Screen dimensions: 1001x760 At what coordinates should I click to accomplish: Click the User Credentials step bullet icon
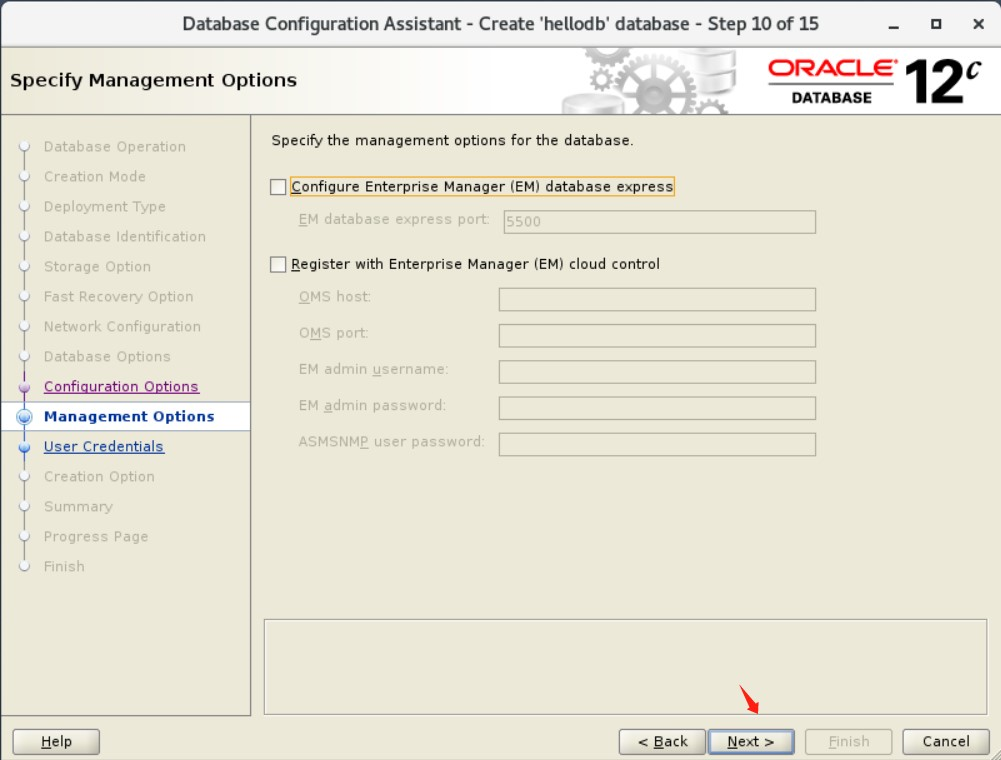[24, 447]
